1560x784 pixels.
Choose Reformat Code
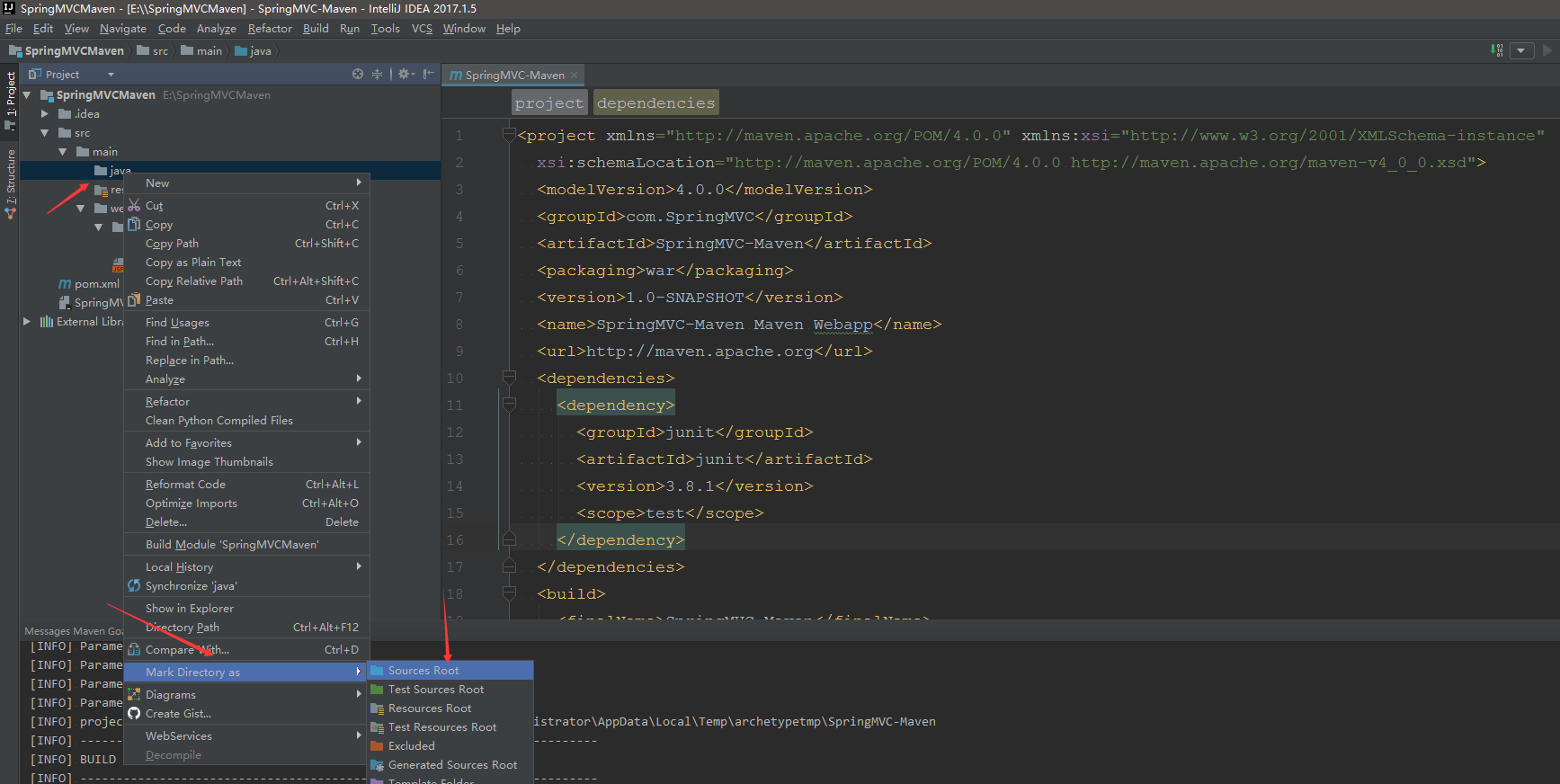(246, 484)
